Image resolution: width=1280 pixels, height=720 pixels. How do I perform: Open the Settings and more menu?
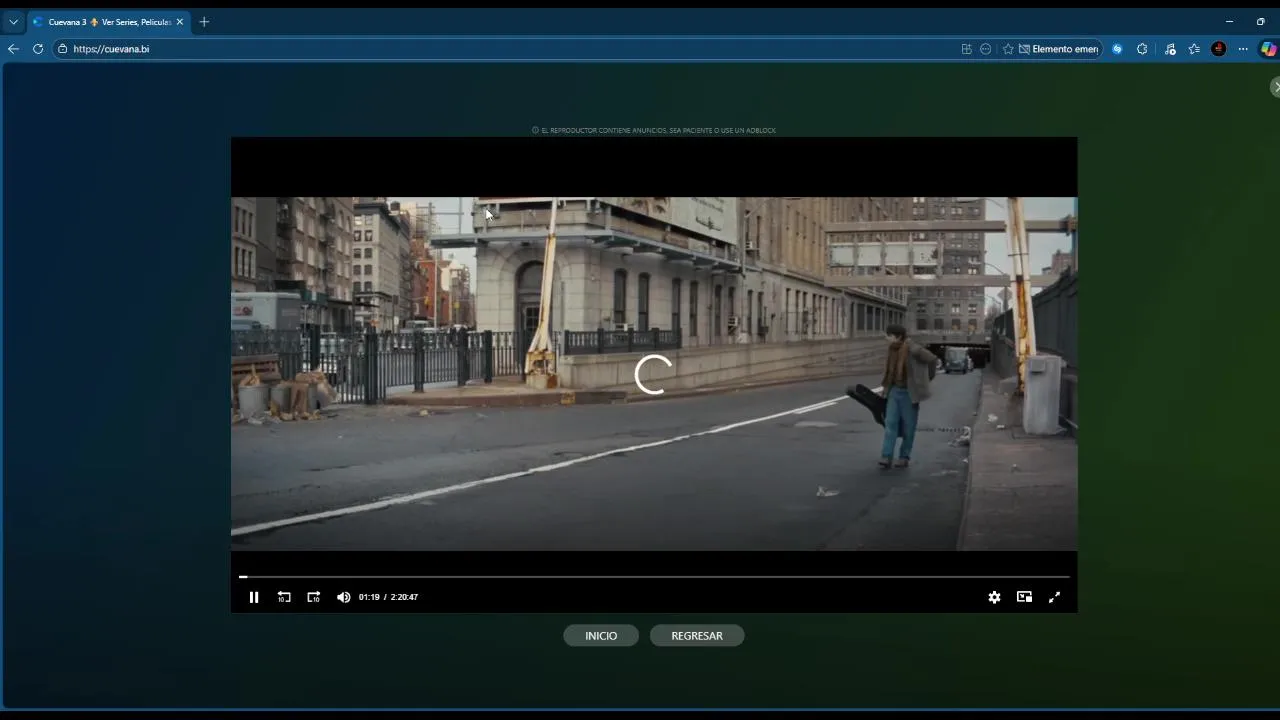coord(1243,49)
